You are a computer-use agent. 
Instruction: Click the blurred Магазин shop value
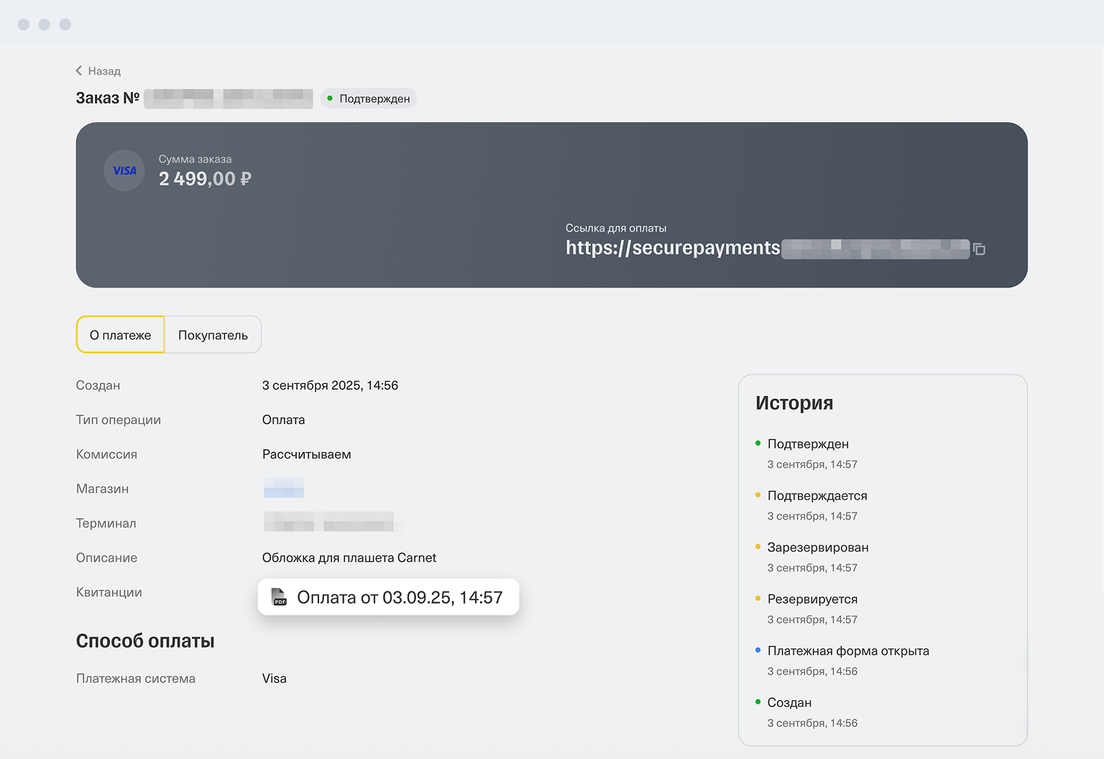coord(284,489)
